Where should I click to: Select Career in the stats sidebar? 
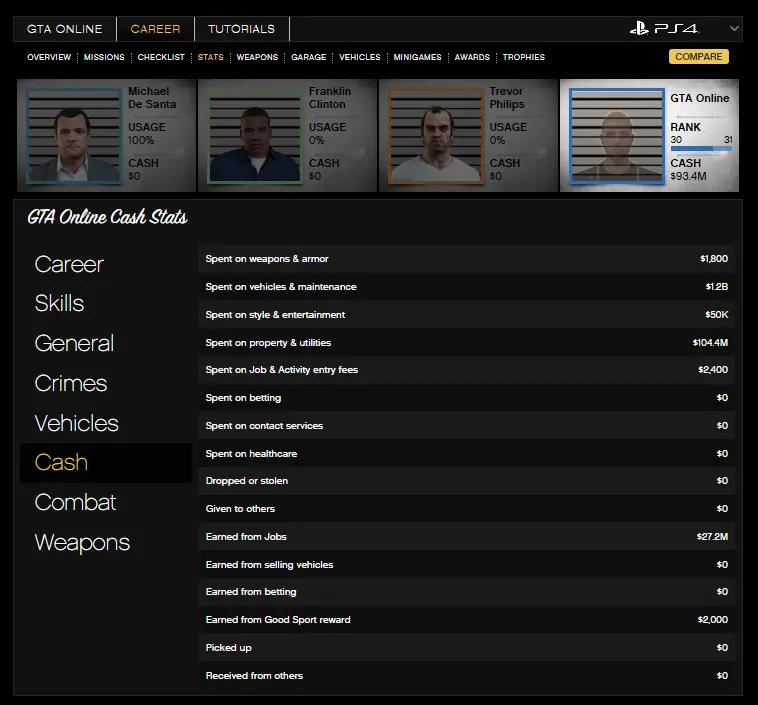[69, 264]
